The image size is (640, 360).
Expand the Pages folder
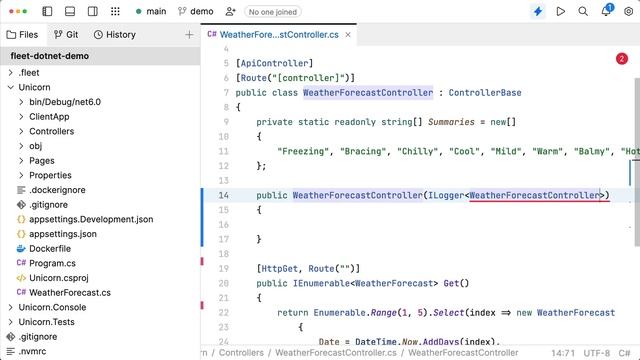click(21, 161)
